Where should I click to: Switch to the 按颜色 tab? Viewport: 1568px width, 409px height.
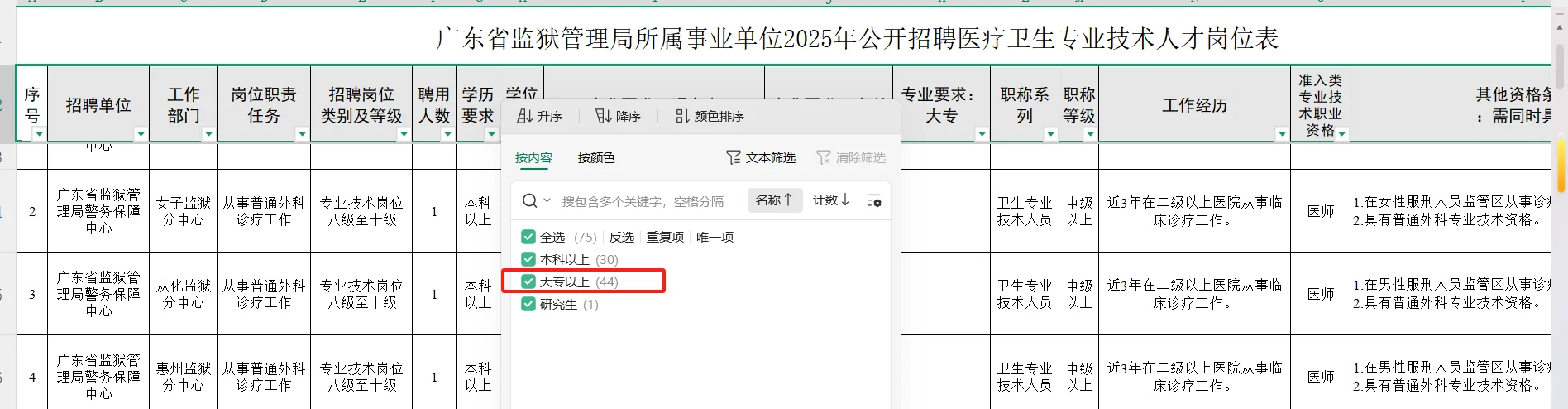(596, 157)
